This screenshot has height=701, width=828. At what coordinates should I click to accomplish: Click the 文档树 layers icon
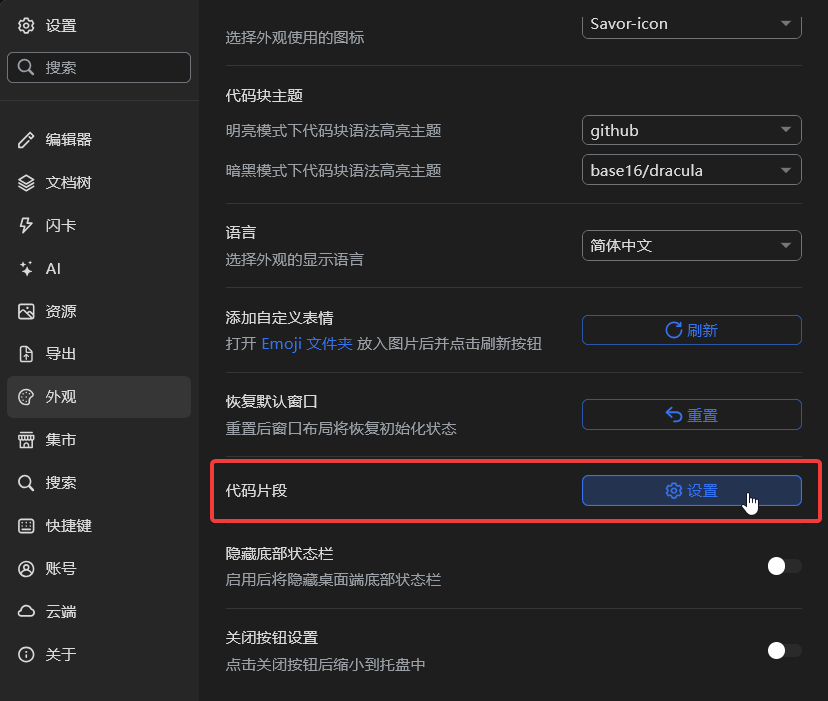pos(26,183)
